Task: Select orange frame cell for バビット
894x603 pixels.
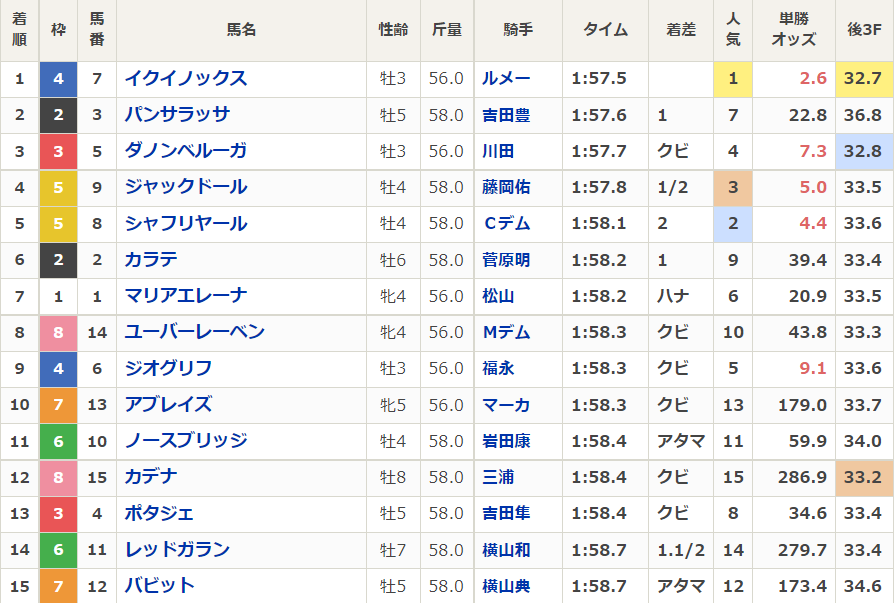Action: coord(58,586)
